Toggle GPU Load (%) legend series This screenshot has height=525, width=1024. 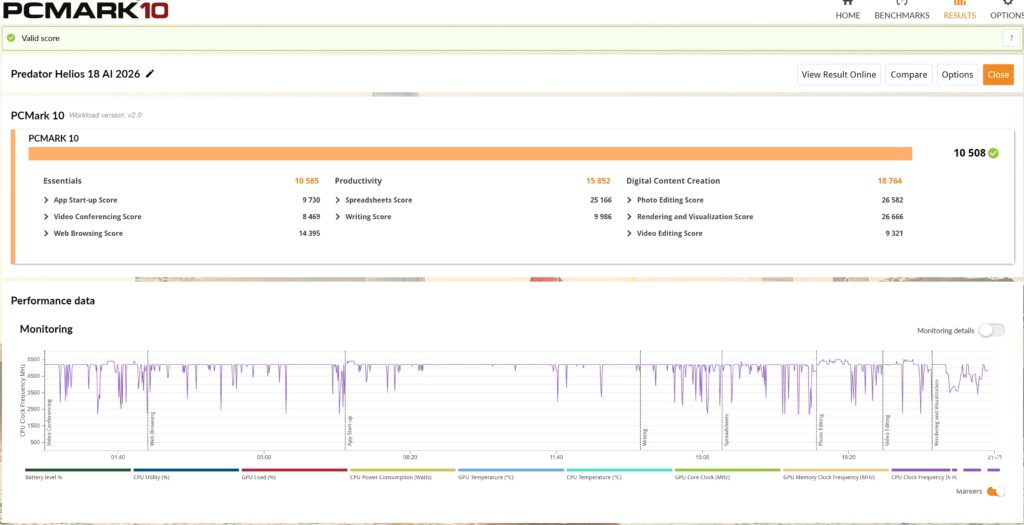pos(294,473)
